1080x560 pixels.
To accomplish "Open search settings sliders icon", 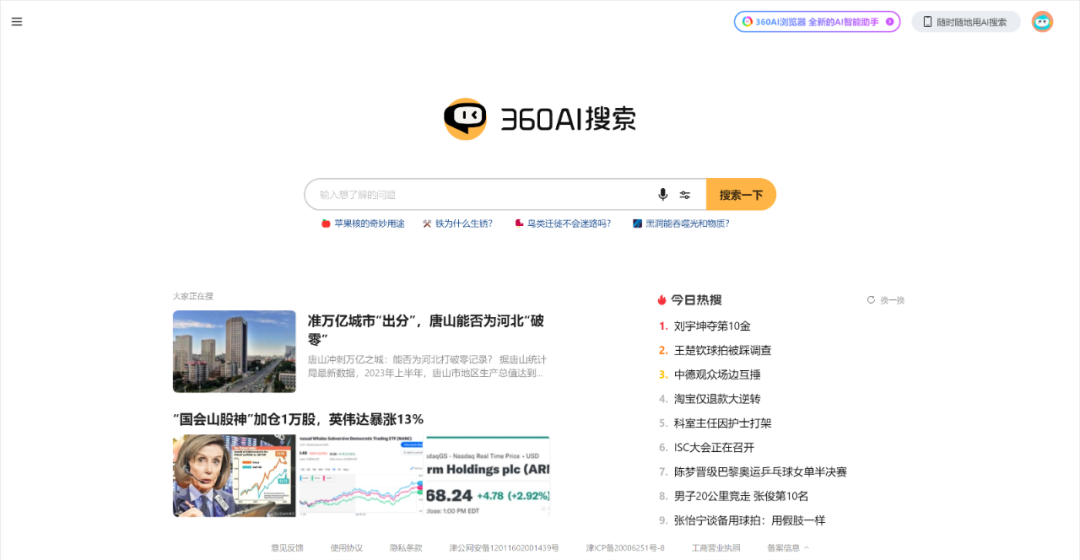I will [685, 195].
